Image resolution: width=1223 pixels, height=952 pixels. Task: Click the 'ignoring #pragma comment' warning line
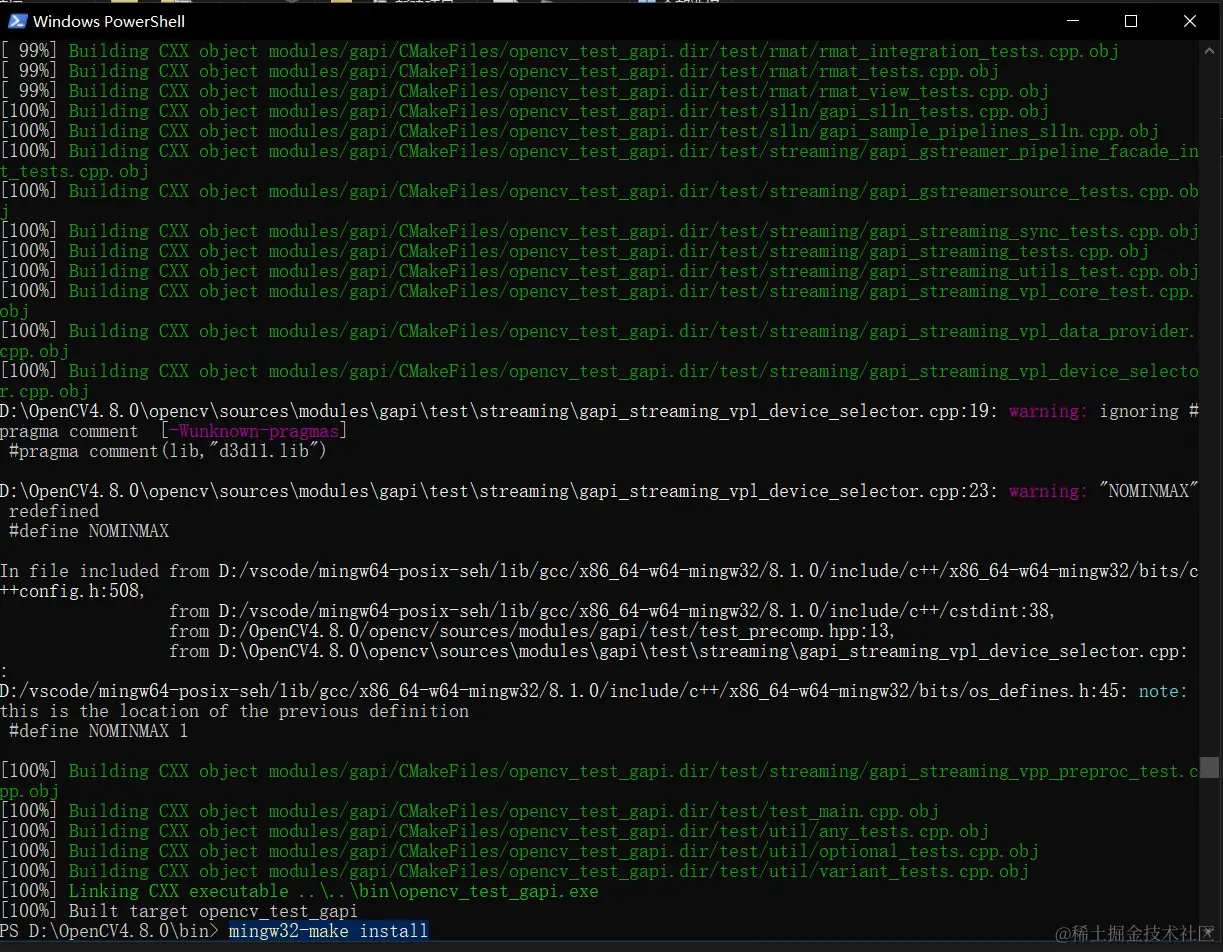[x=599, y=421]
